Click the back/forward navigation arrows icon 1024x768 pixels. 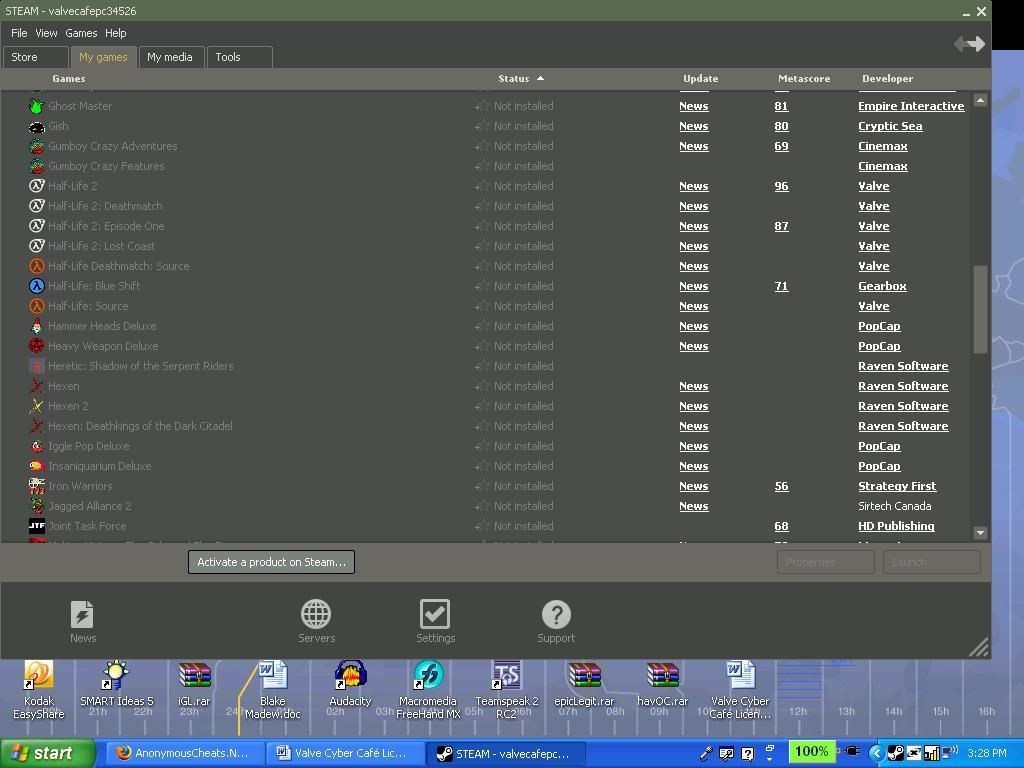pyautogui.click(x=968, y=43)
